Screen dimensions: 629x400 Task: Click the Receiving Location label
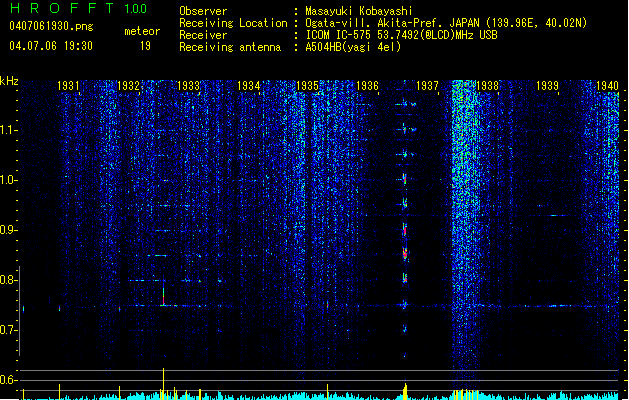[233, 23]
